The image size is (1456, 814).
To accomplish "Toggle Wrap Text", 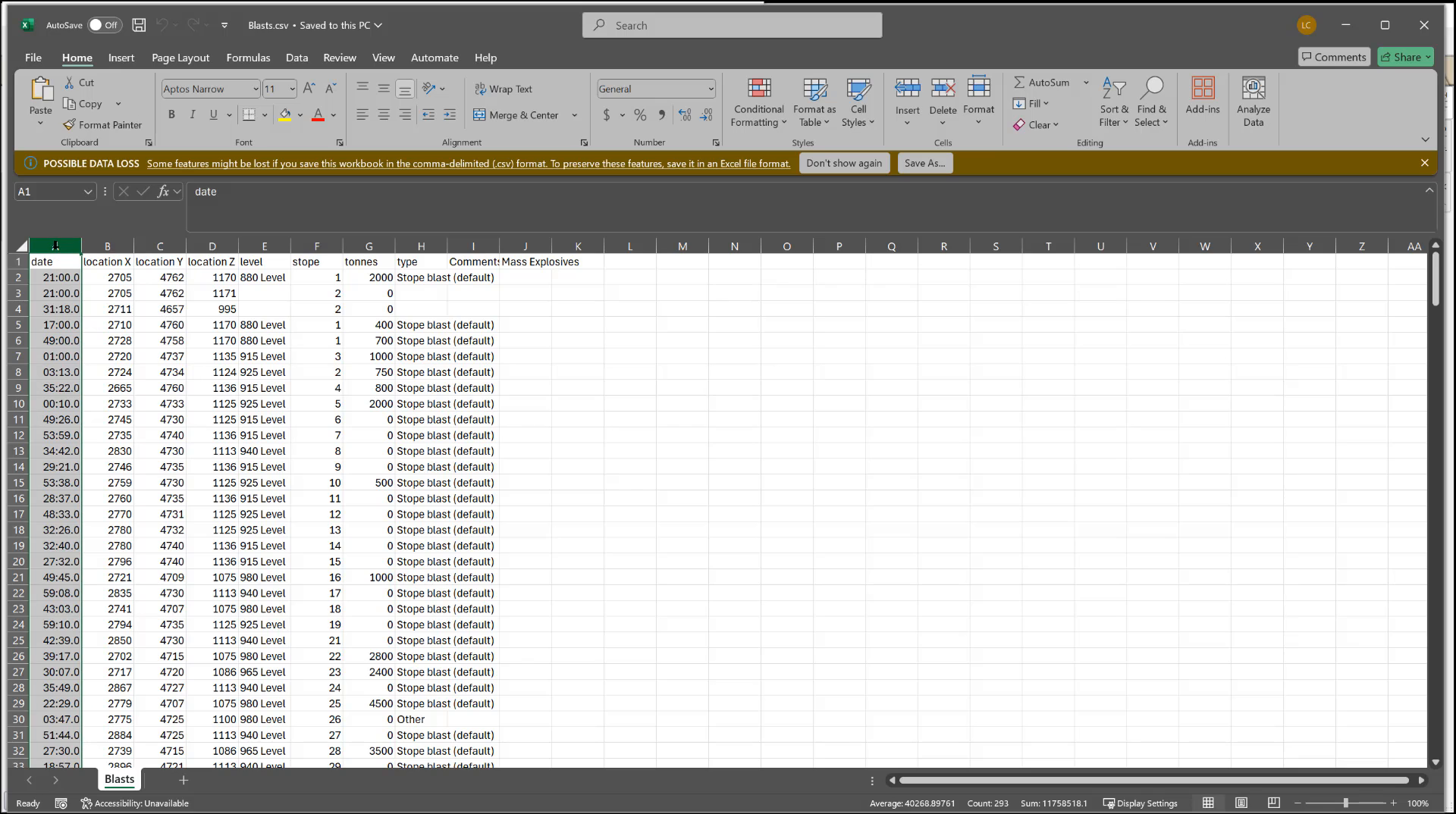I will (x=504, y=89).
